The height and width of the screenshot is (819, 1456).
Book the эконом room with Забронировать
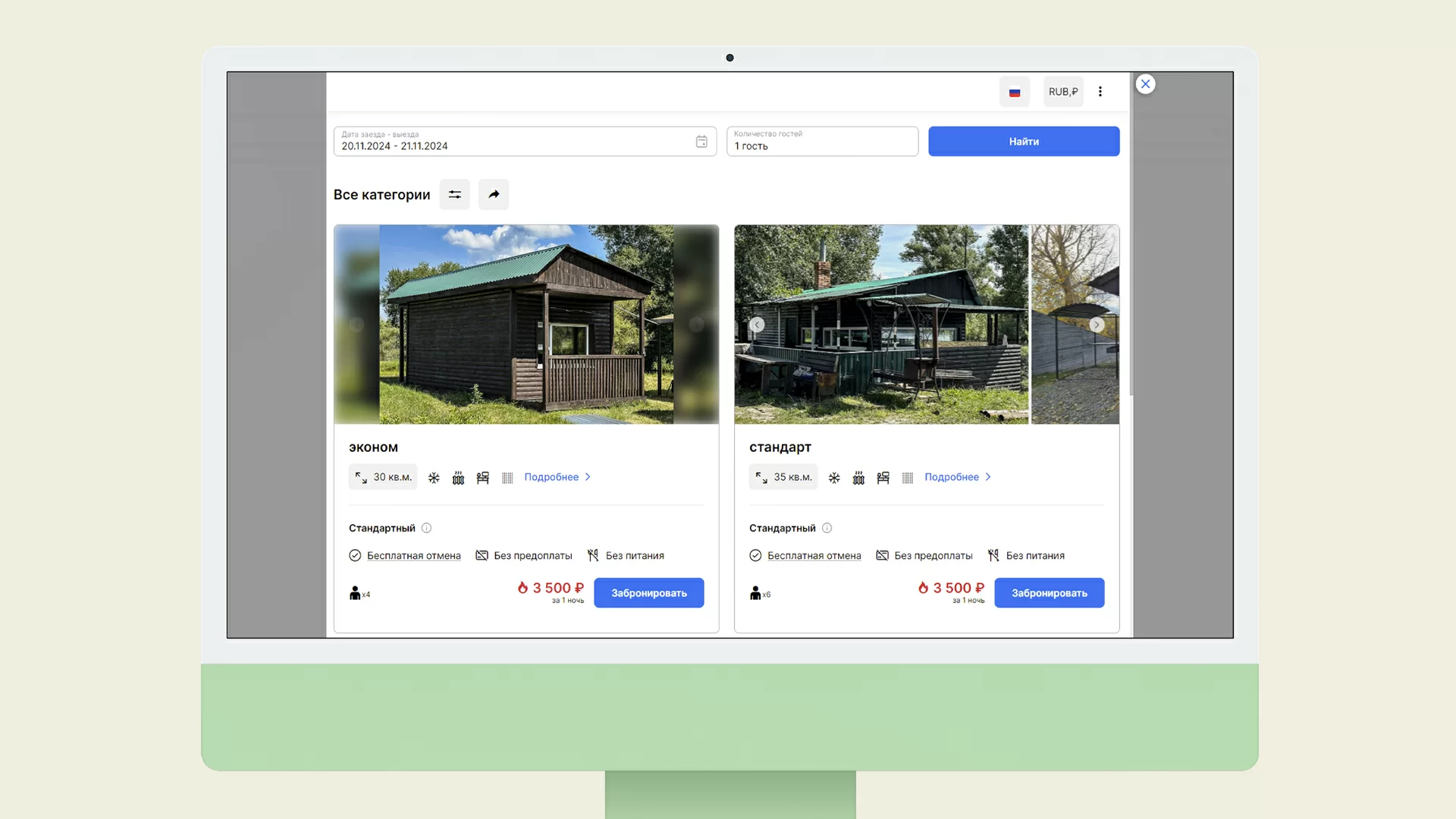point(649,593)
